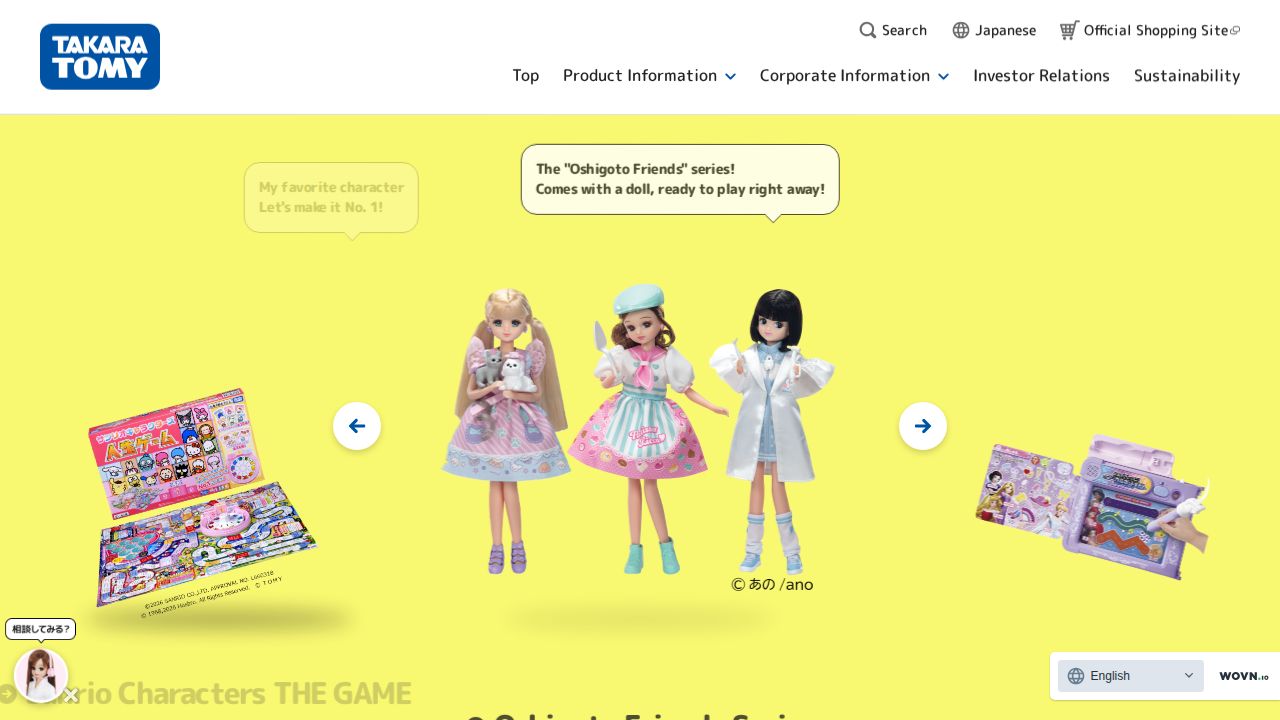Click the shopping cart icon
The image size is (1280, 720).
click(1069, 30)
